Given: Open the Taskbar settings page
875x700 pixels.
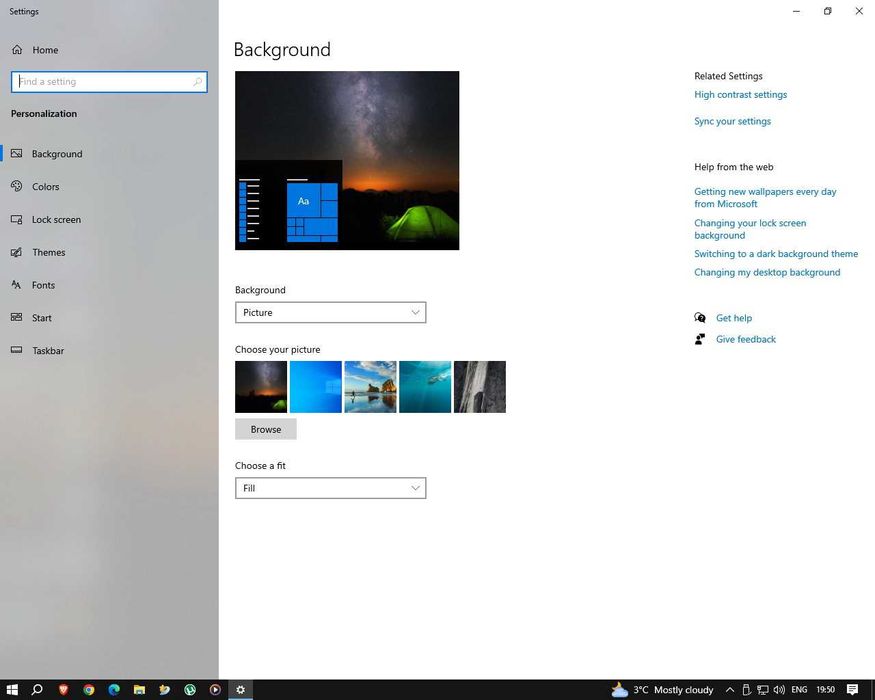Looking at the screenshot, I should pyautogui.click(x=109, y=351).
